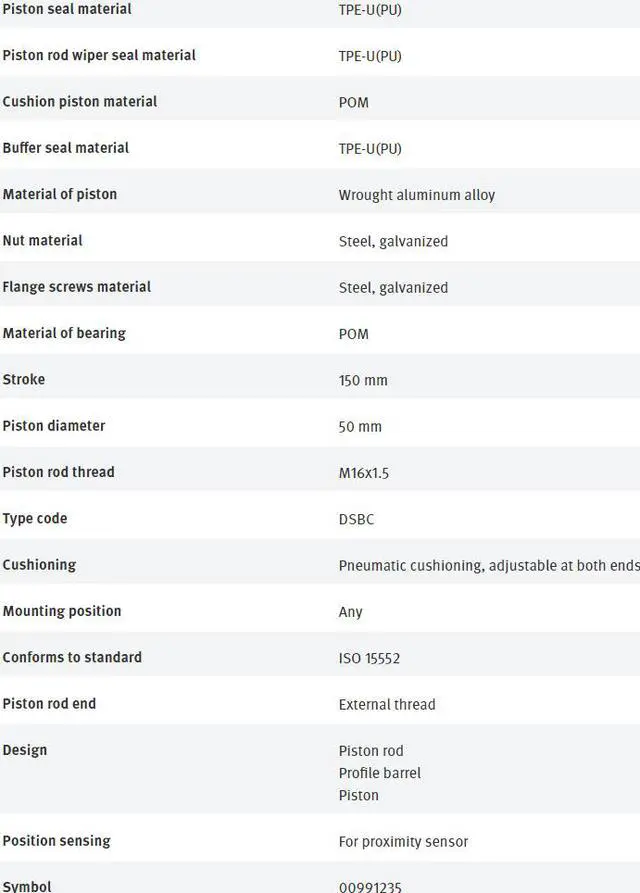Select the "Buffer seal material" label
The height and width of the screenshot is (893, 640).
(x=66, y=148)
